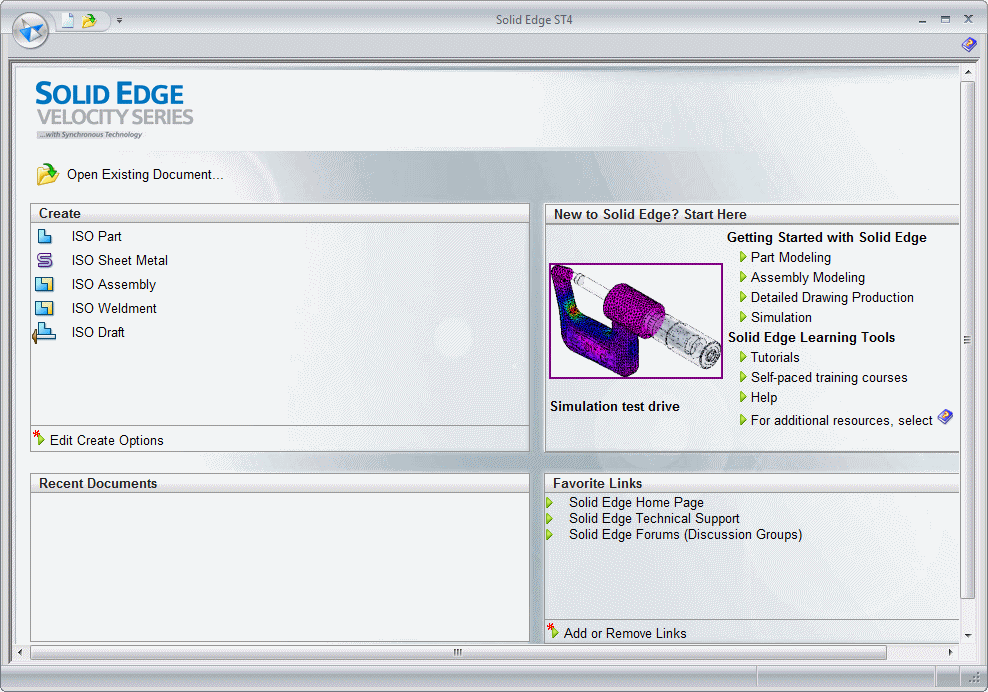Viewport: 988px width, 692px height.
Task: Click the green arrow beside Self-paced training courses
Action: 743,377
